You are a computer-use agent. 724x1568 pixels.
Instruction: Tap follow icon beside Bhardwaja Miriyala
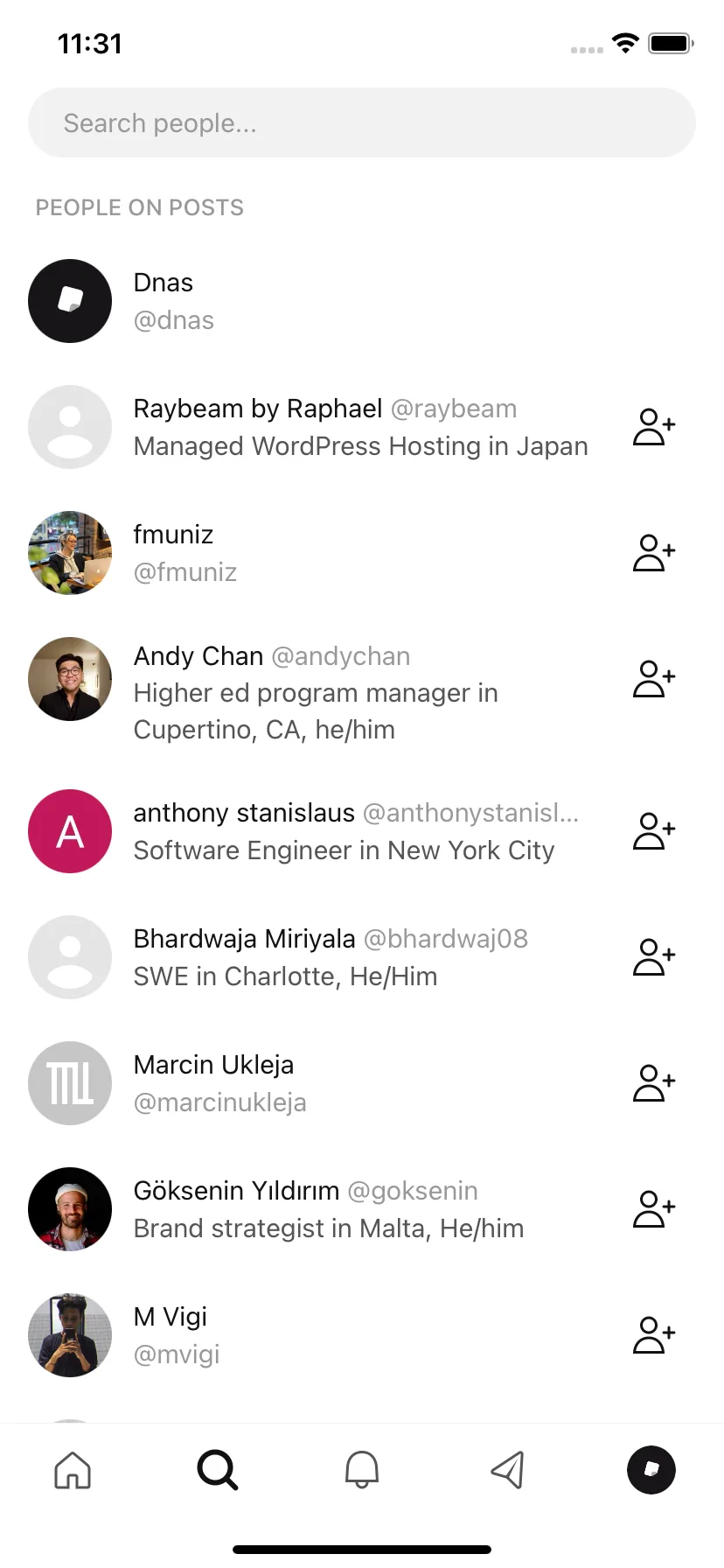pyautogui.click(x=654, y=957)
